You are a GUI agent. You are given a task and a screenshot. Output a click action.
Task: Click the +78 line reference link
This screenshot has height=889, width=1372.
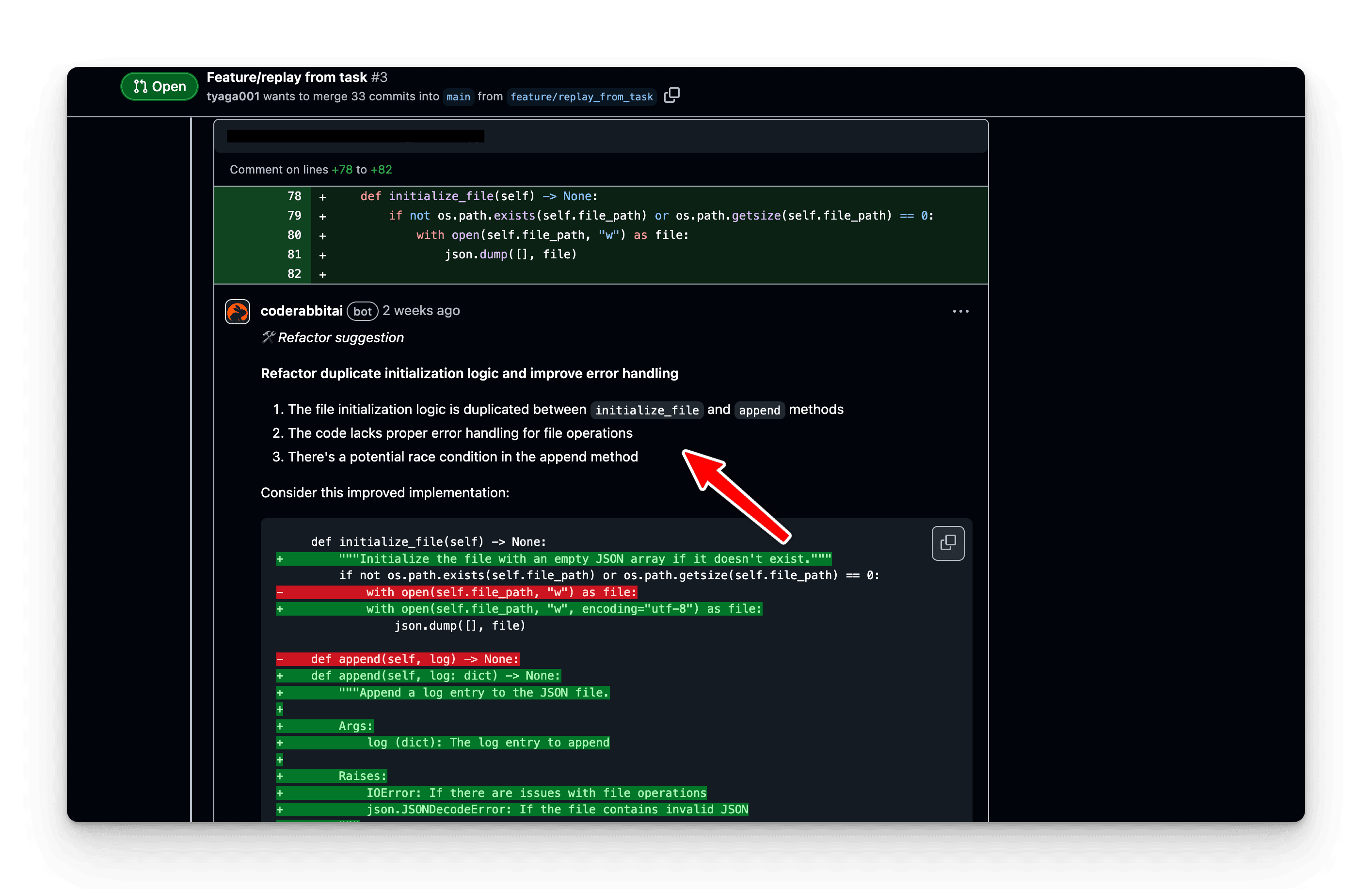pos(342,169)
